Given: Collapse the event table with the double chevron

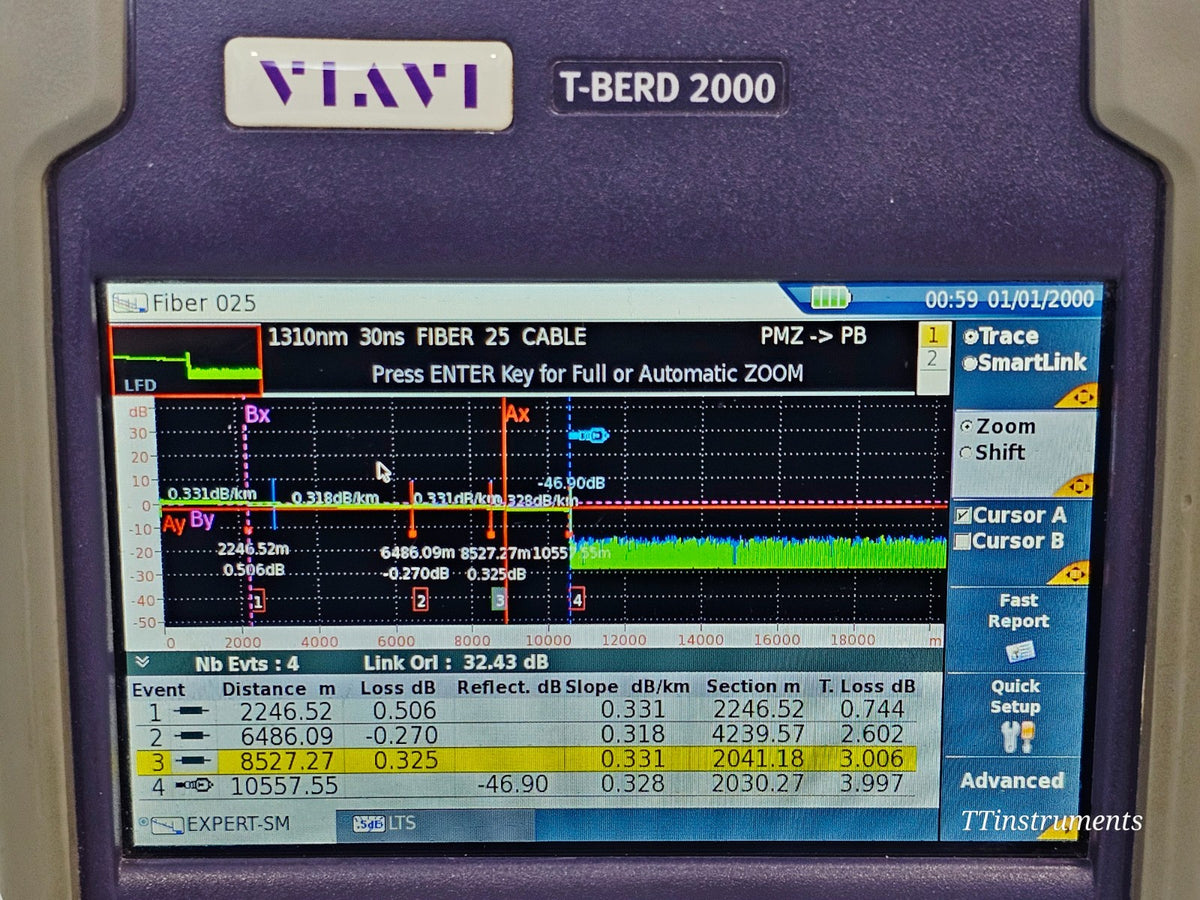Looking at the screenshot, I should tap(141, 662).
